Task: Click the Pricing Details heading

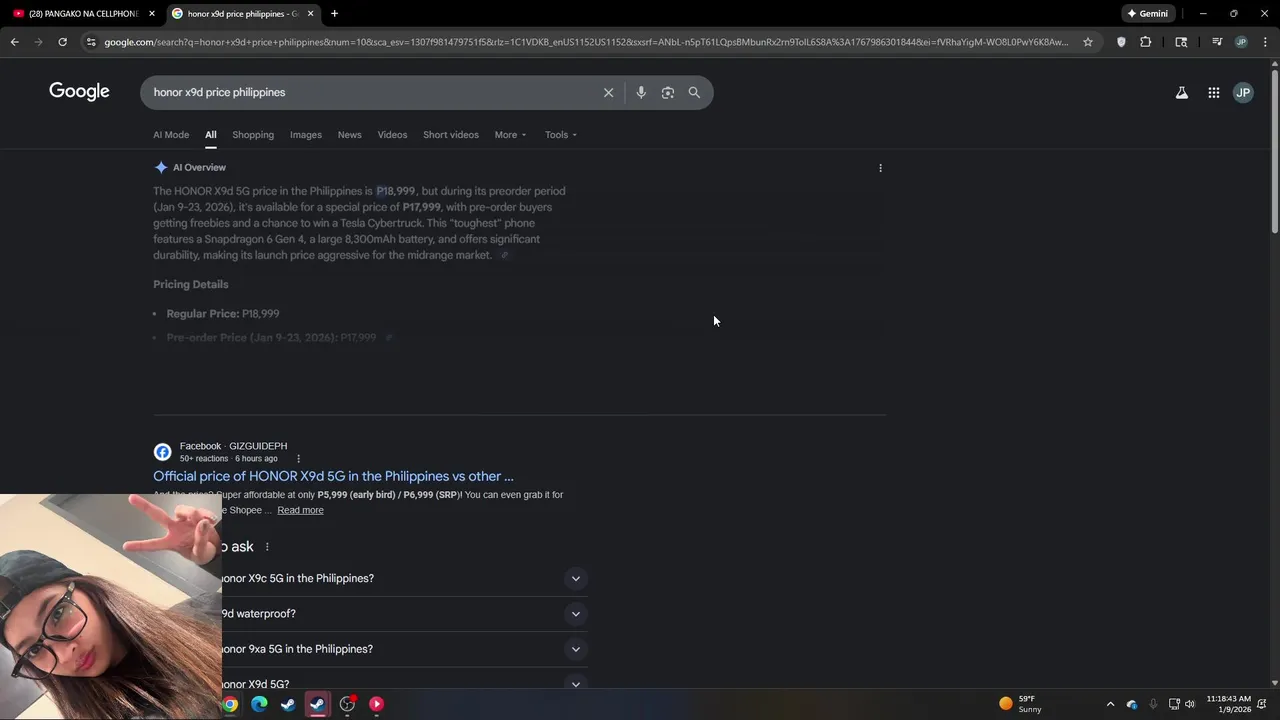Action: pyautogui.click(x=191, y=285)
